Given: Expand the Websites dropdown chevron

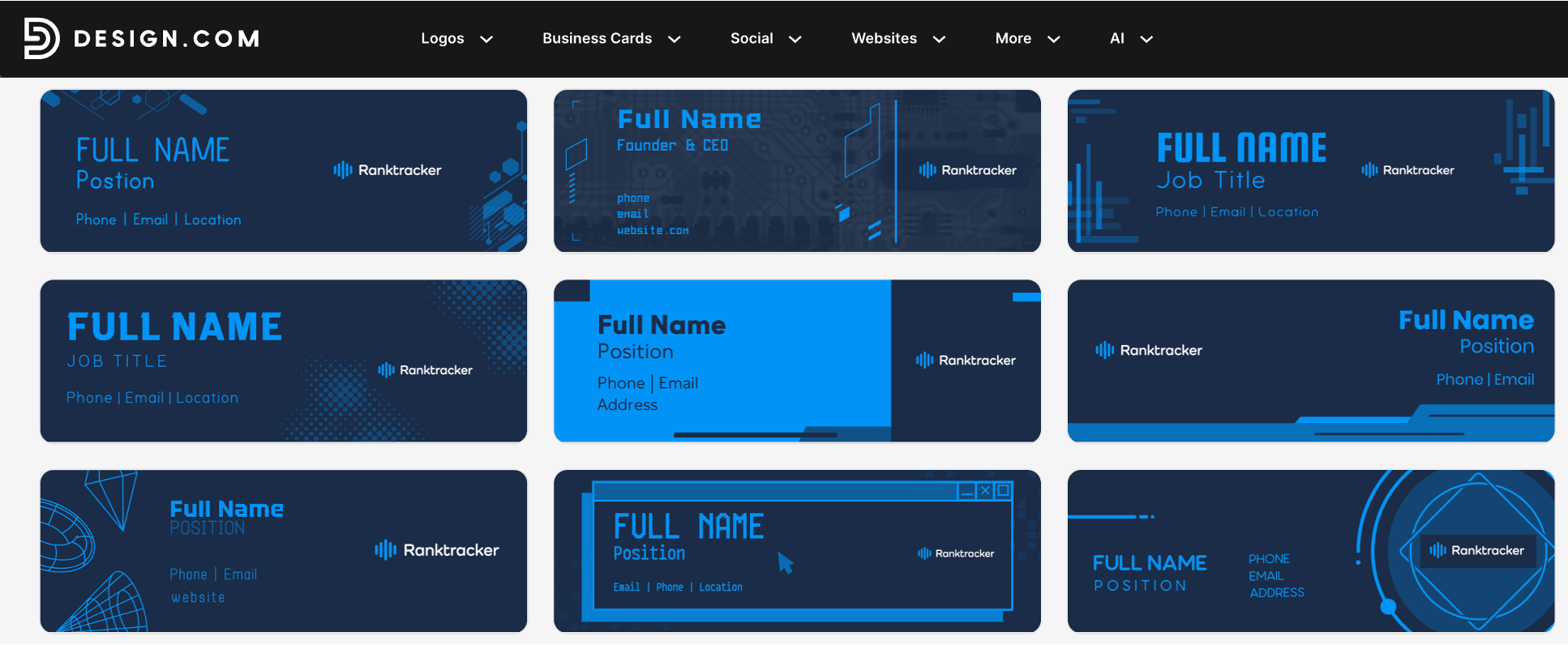Looking at the screenshot, I should pos(939,39).
